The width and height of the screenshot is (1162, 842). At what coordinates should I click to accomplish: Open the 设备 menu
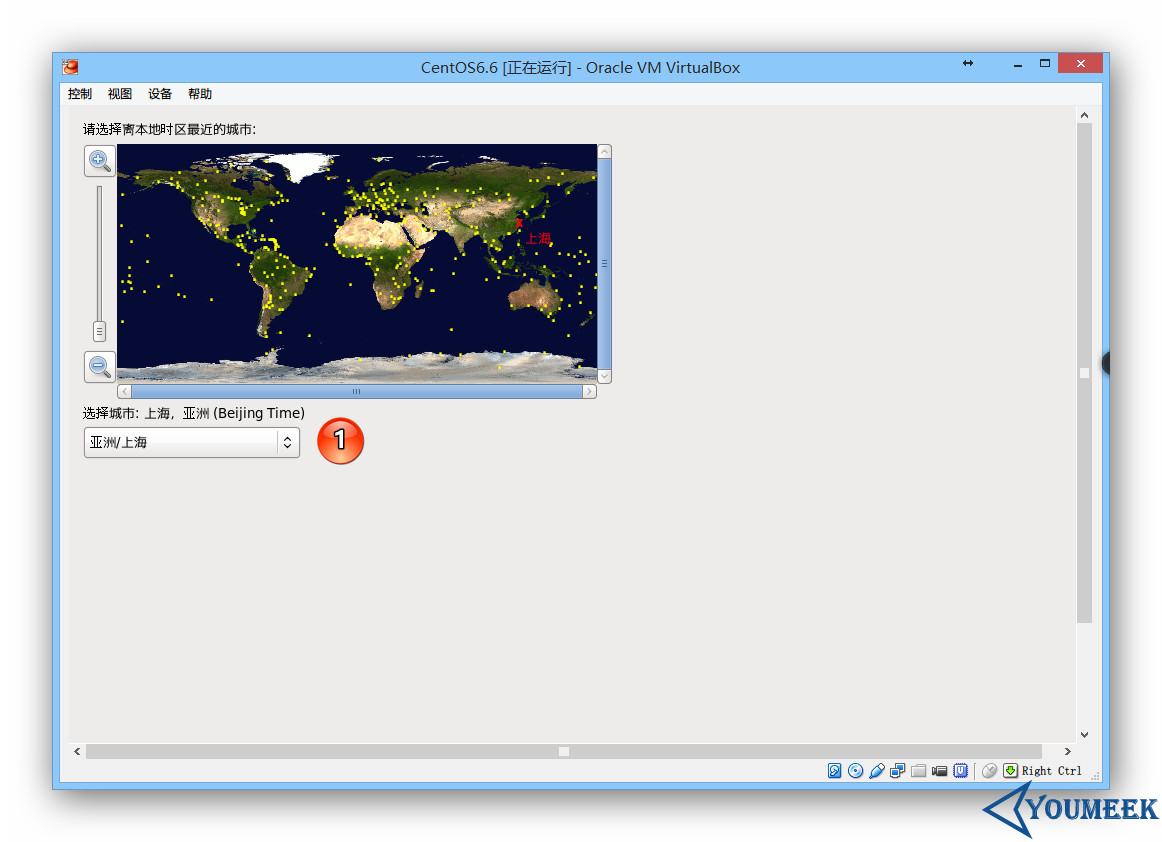click(159, 93)
